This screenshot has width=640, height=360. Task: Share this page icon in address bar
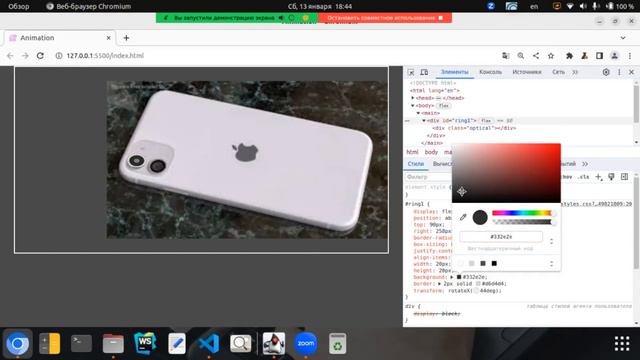(536, 56)
